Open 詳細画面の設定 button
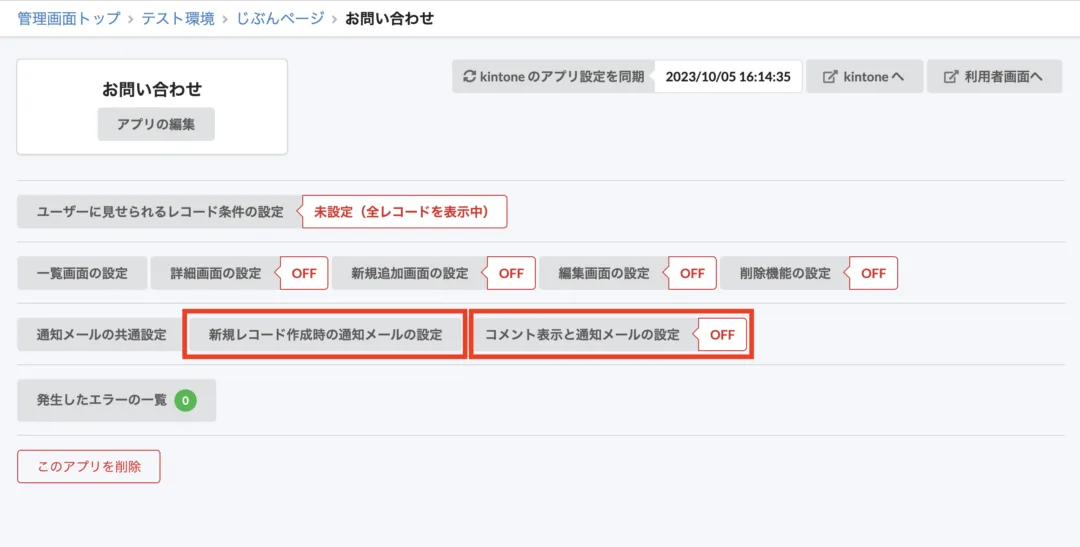The image size is (1080, 547). (216, 274)
